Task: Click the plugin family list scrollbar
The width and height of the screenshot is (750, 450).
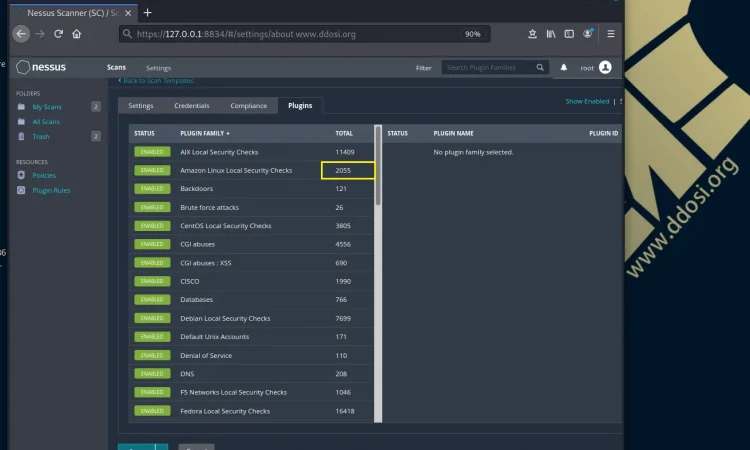Action: click(378, 165)
